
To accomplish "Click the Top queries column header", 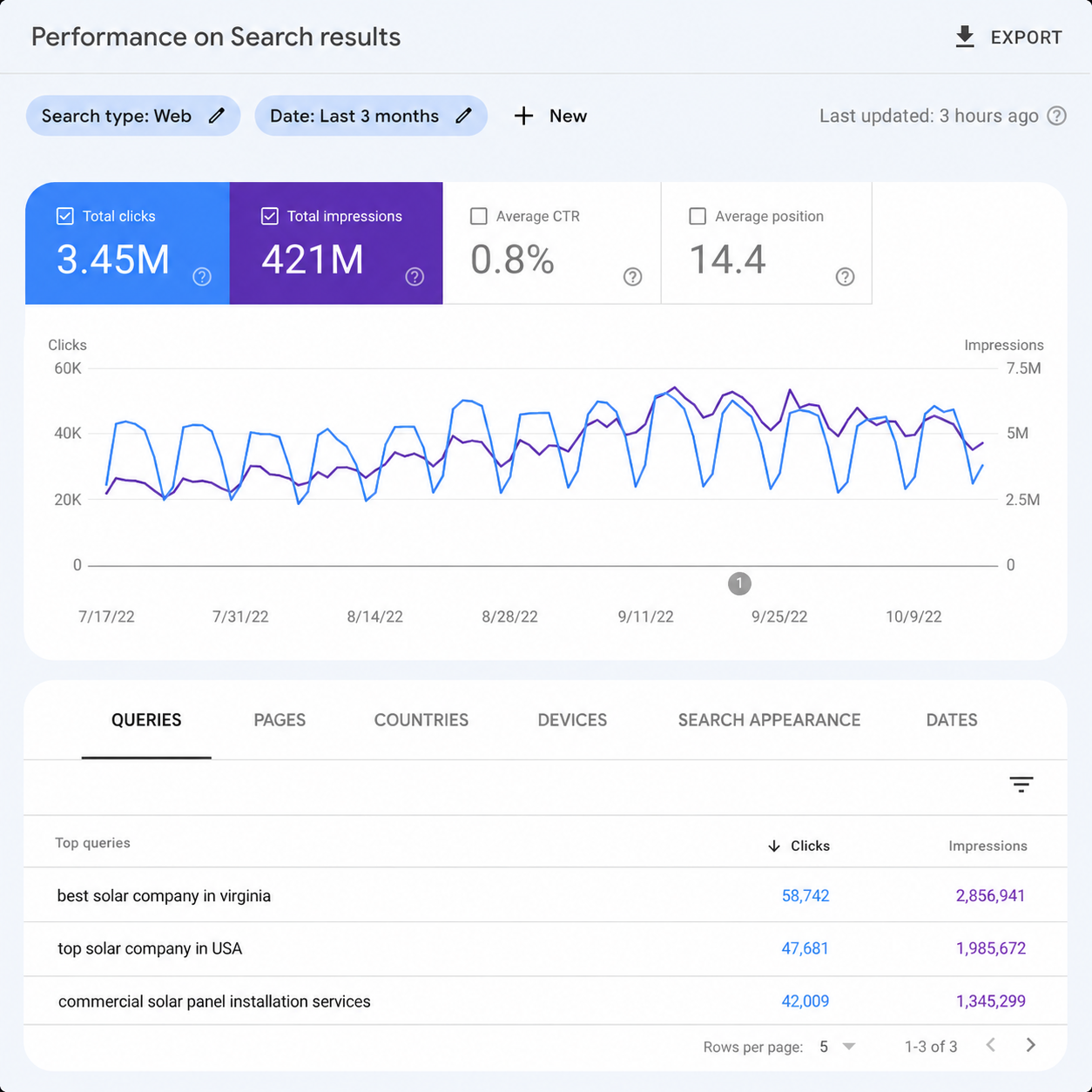I will tap(92, 843).
